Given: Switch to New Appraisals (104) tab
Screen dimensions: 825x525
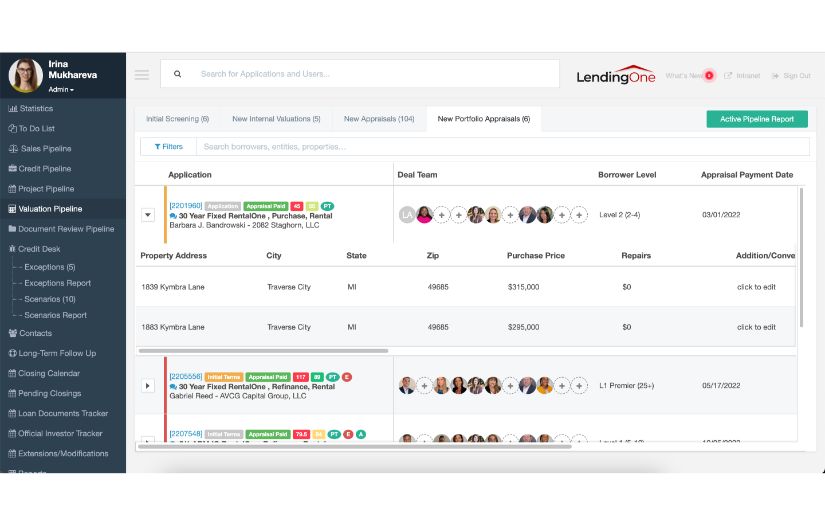Looking at the screenshot, I should [379, 119].
